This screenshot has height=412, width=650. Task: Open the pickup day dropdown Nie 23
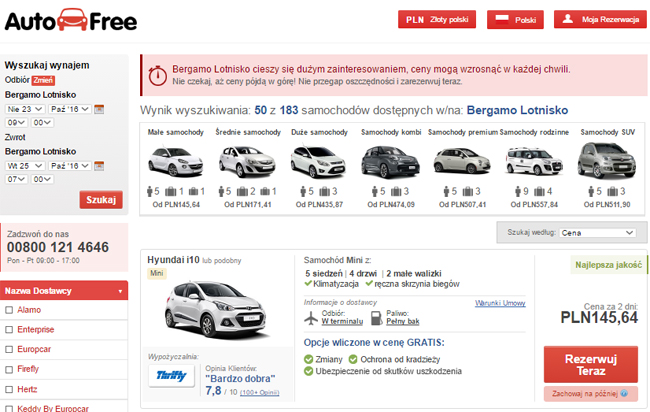pyautogui.click(x=25, y=109)
